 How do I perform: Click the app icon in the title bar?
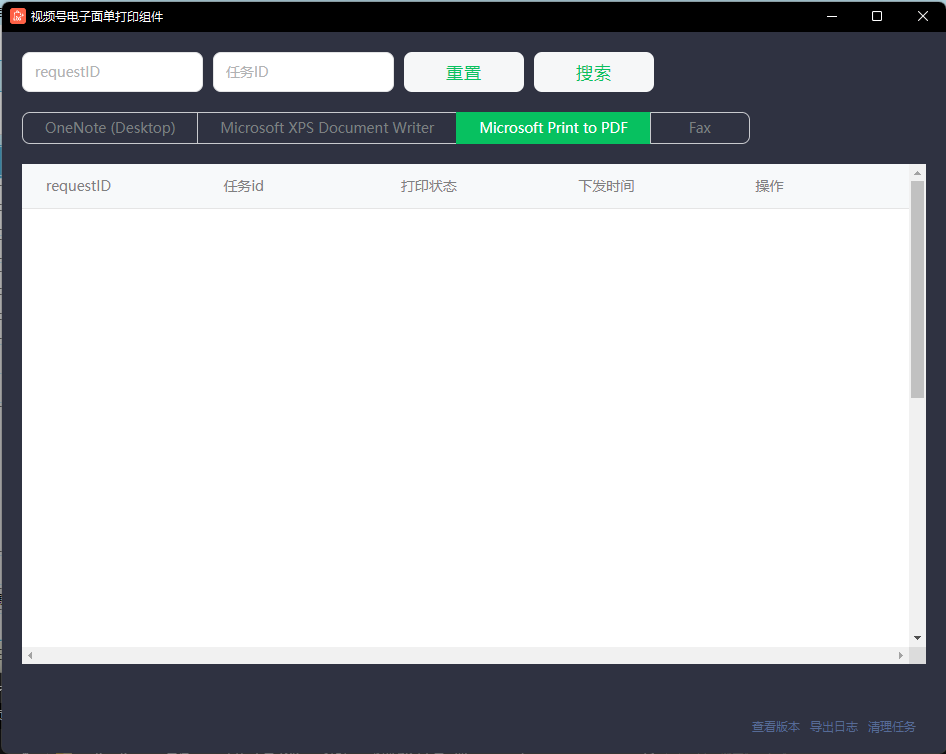click(17, 16)
